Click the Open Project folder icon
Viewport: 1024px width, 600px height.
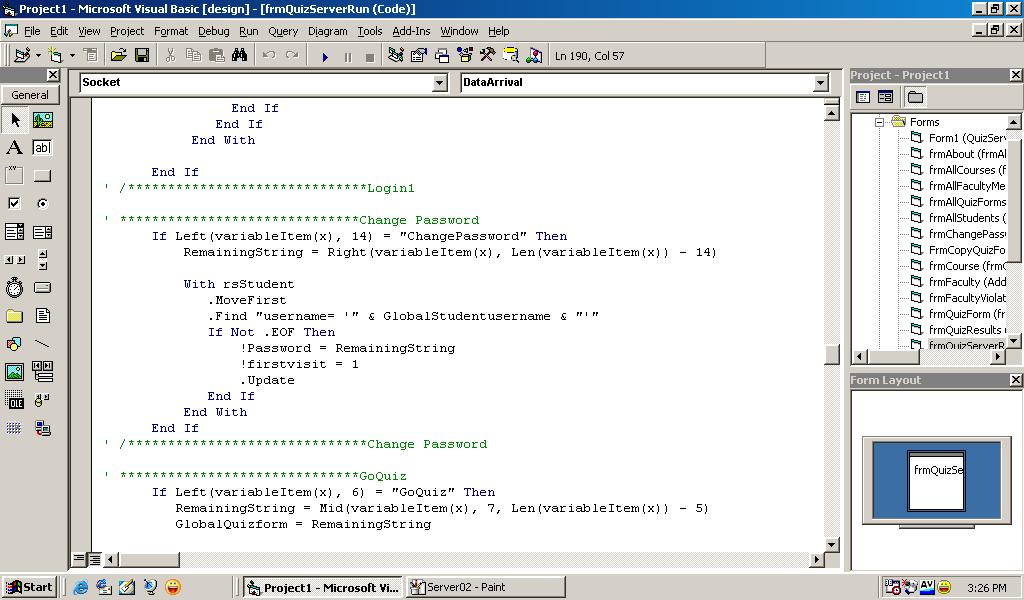coord(118,55)
